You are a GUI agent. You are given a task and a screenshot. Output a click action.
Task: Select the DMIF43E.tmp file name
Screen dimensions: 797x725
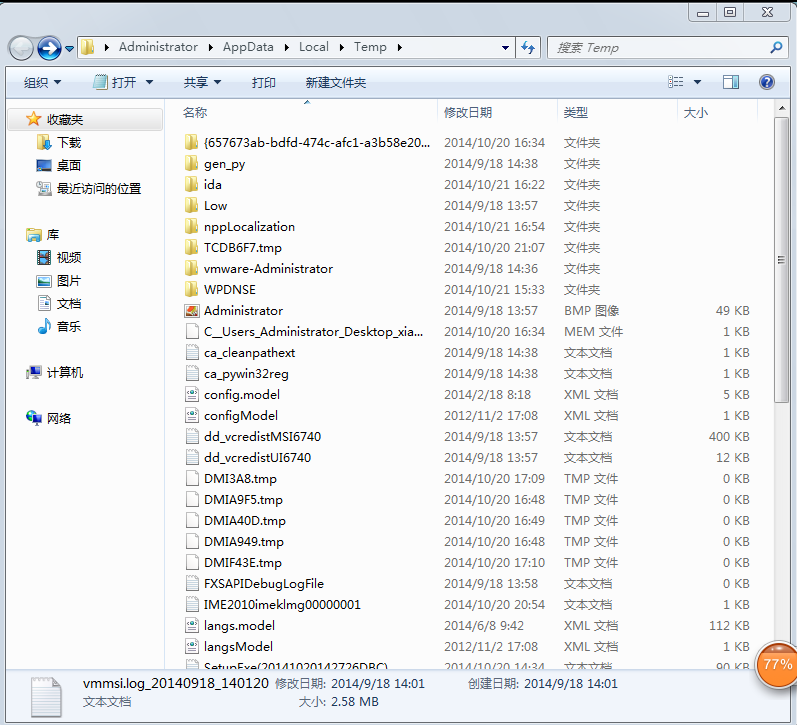click(x=242, y=563)
